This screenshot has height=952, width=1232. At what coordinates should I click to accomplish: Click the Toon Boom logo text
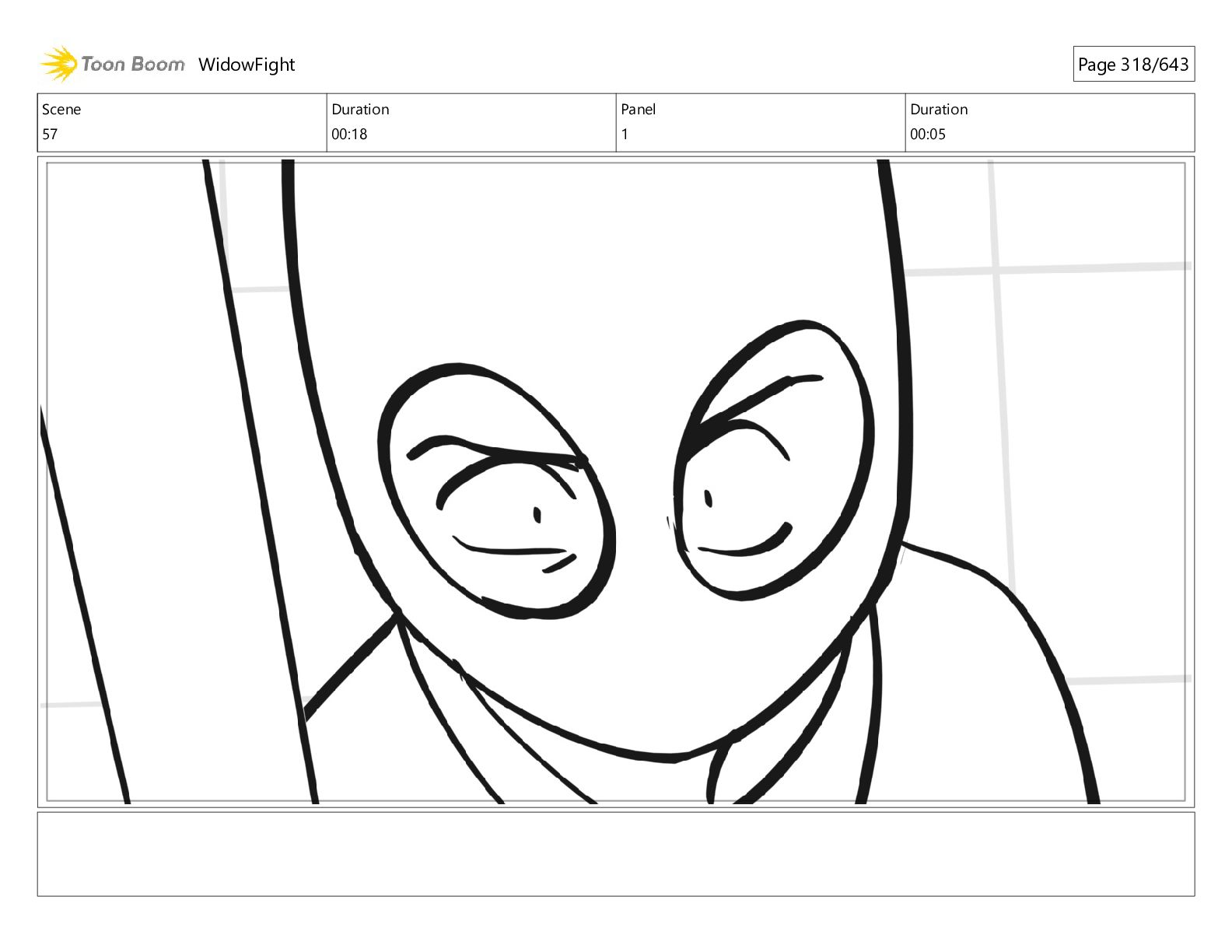coord(132,64)
